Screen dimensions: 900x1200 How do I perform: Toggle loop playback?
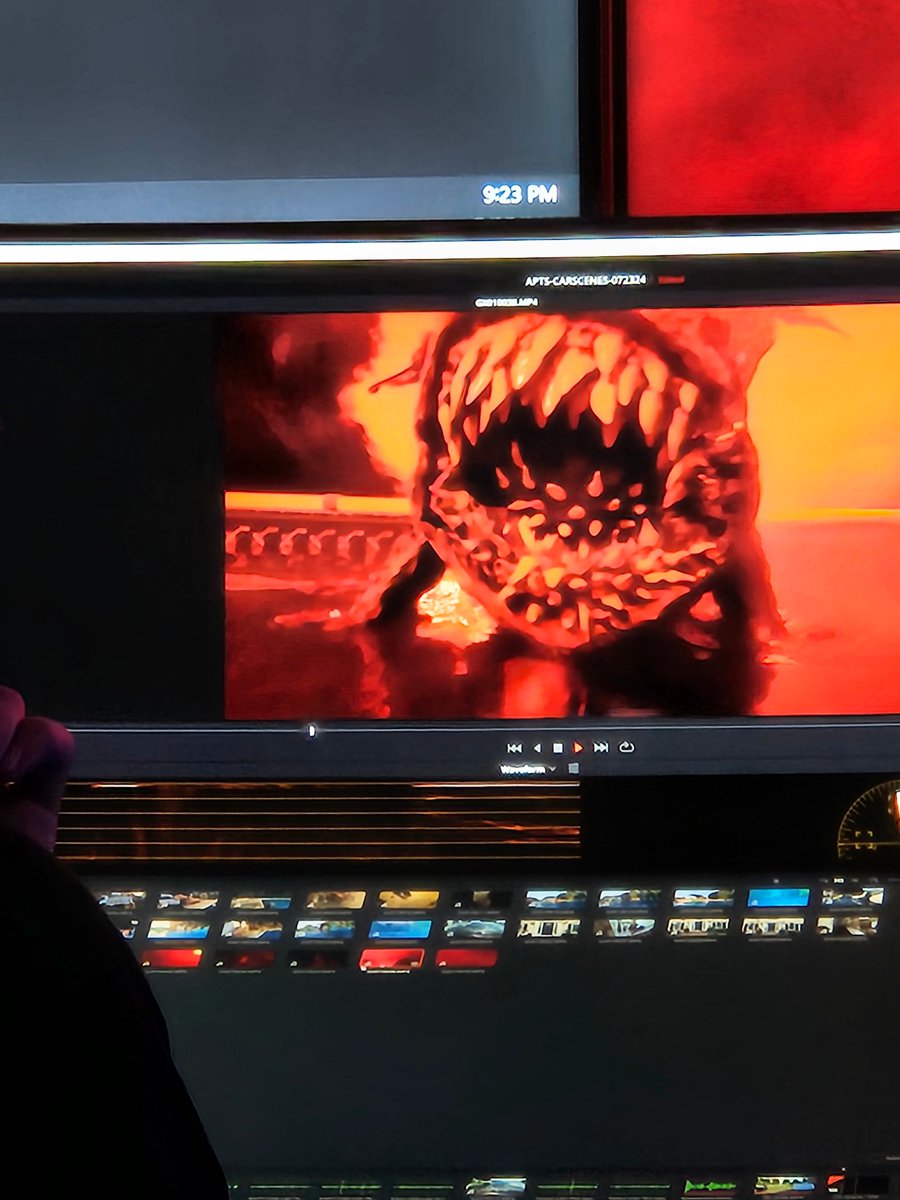point(627,747)
